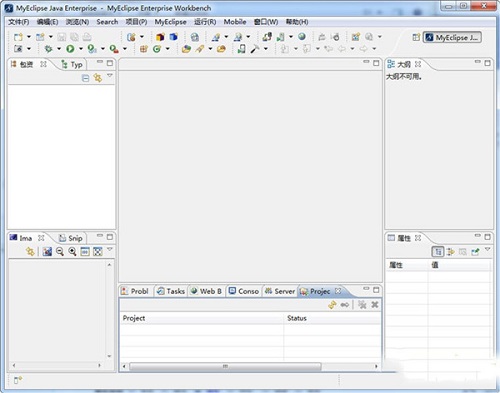Click the fit-to-window icon in Image Preview
Screen dimensions: 500x393
tap(98, 252)
